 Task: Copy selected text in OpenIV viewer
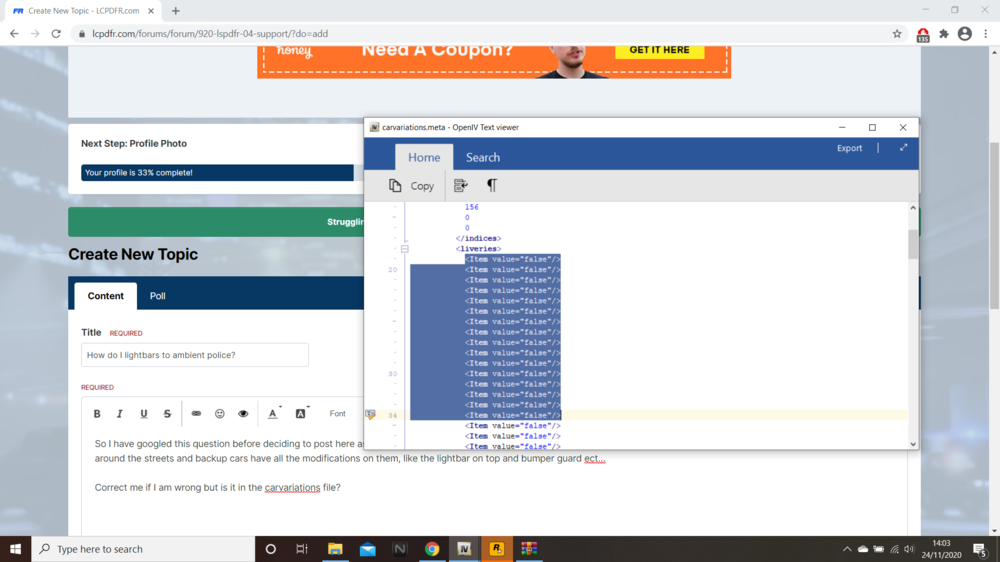point(411,186)
